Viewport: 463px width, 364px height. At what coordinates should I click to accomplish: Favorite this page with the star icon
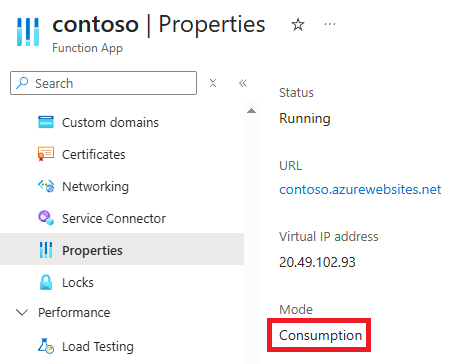pos(298,25)
